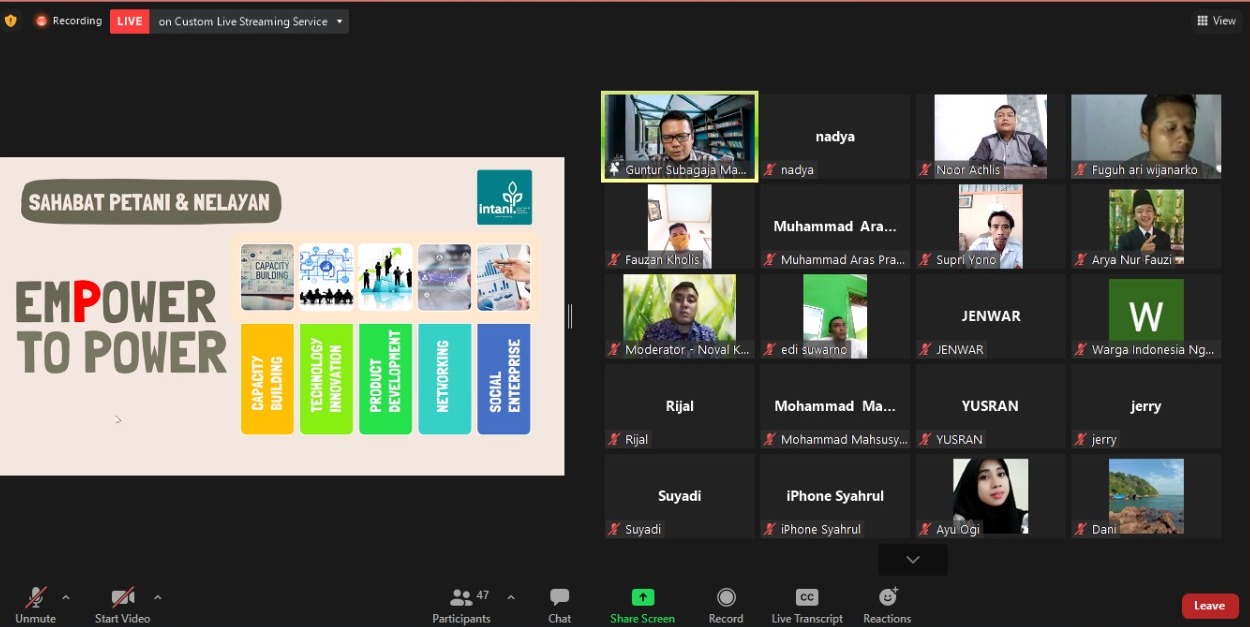Viewport: 1250px width, 627px height.
Task: Start recording with the Record icon
Action: pos(726,598)
